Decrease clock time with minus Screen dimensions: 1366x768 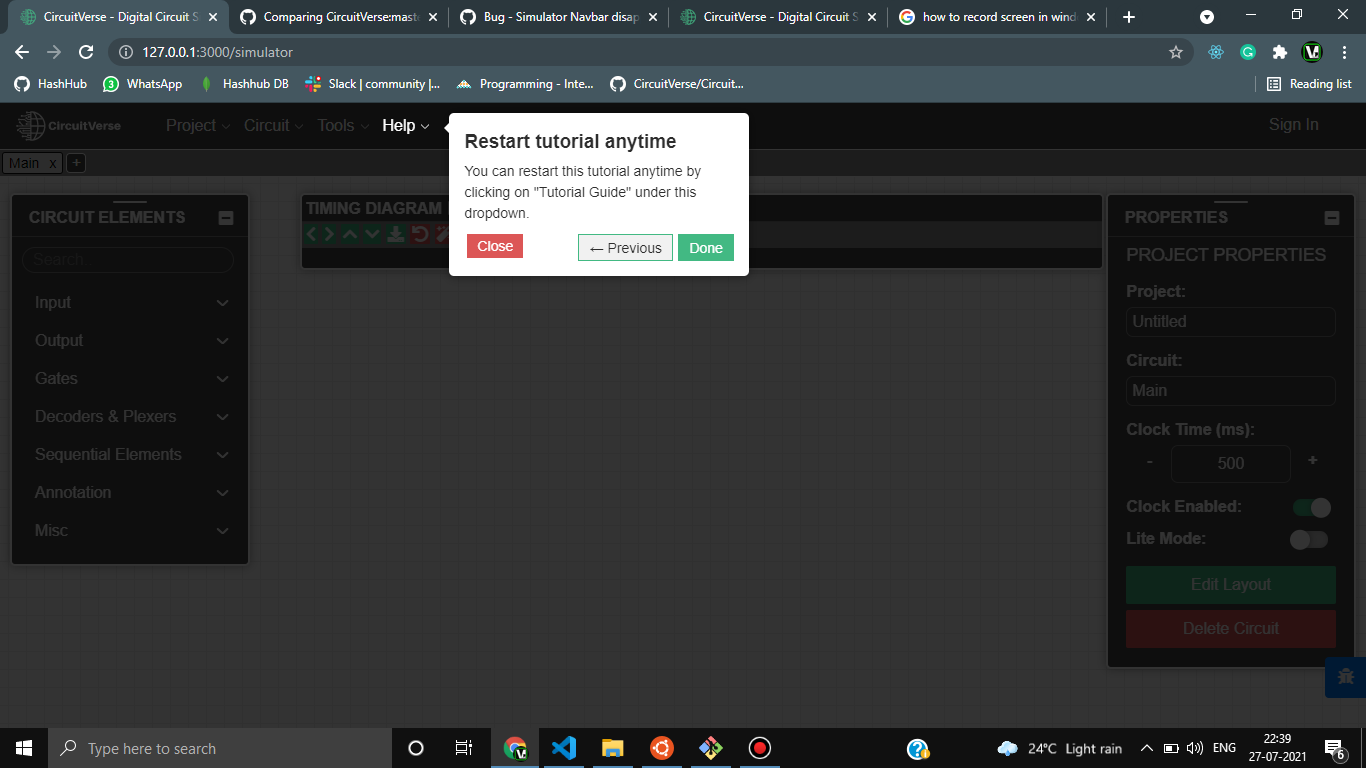[x=1150, y=461]
